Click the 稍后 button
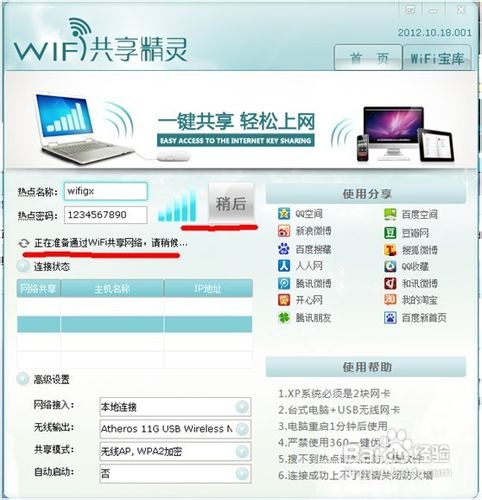This screenshot has height=500, width=482. click(x=231, y=203)
